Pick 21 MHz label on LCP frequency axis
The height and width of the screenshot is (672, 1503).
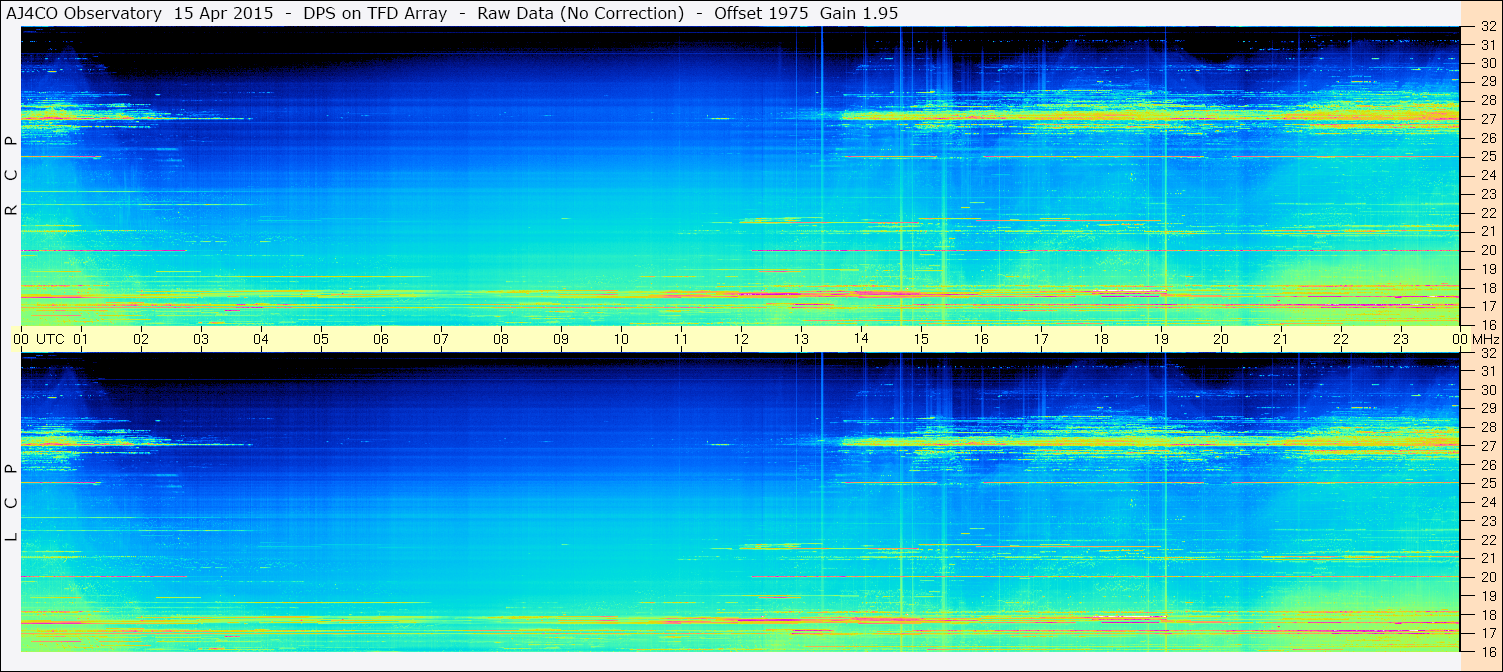click(x=1487, y=558)
